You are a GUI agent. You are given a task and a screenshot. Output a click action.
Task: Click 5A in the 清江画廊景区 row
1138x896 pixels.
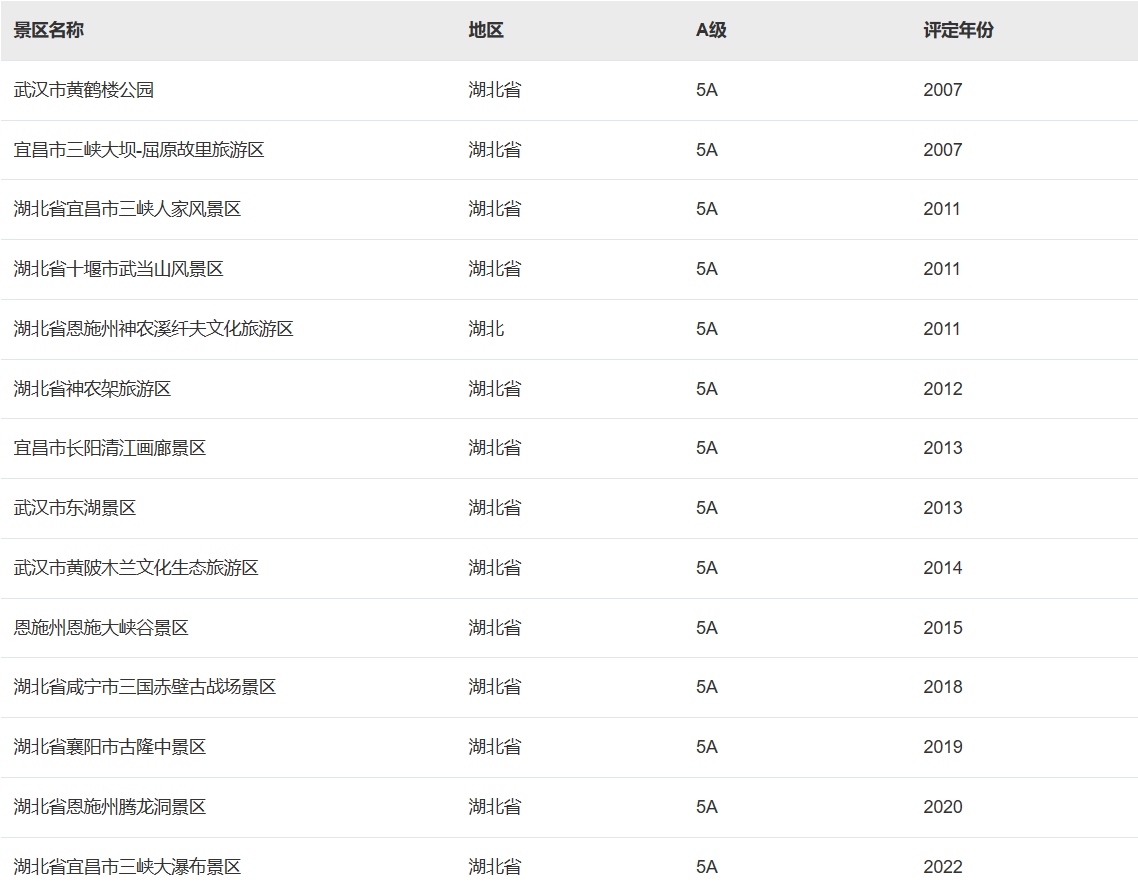pyautogui.click(x=707, y=448)
